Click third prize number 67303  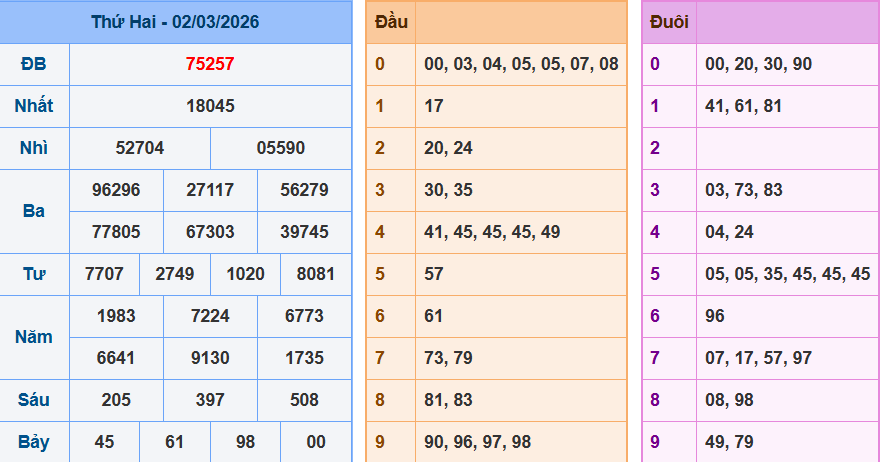coord(210,232)
